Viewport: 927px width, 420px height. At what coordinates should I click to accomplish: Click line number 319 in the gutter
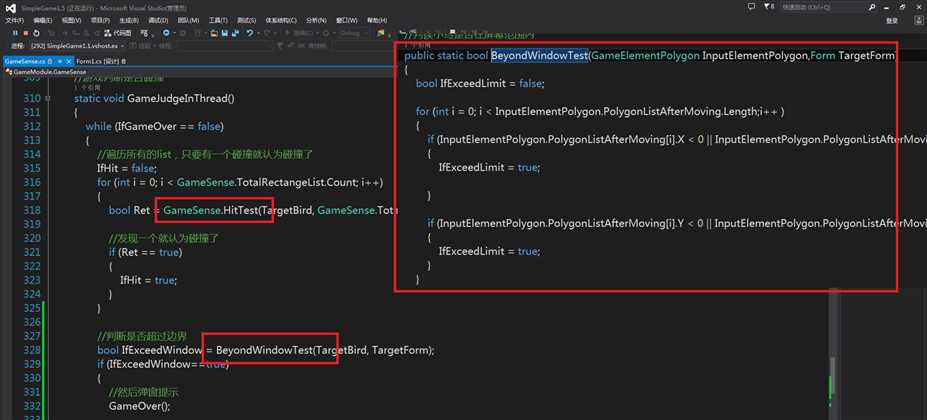pos(32,224)
